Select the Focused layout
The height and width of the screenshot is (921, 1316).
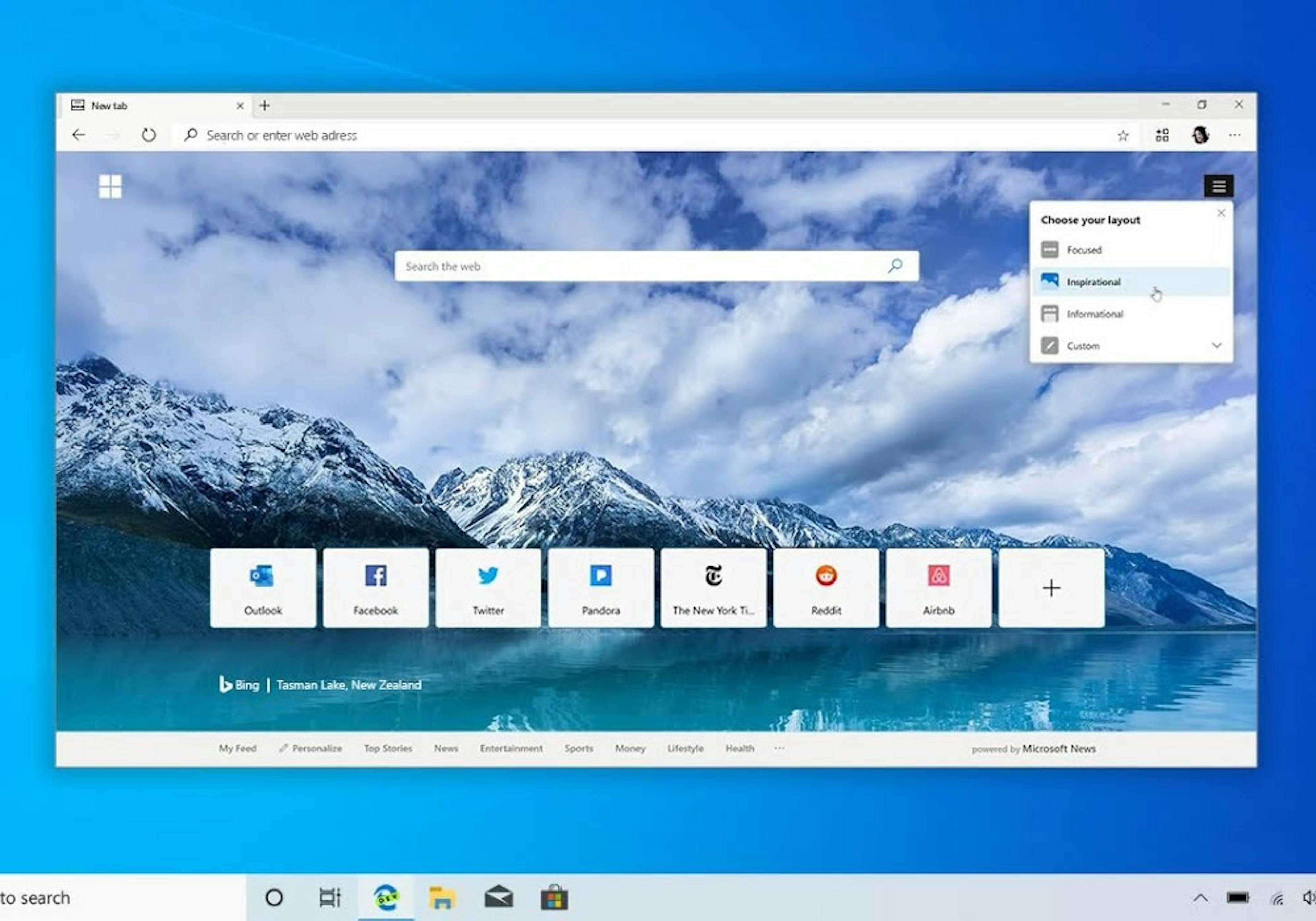point(1084,250)
